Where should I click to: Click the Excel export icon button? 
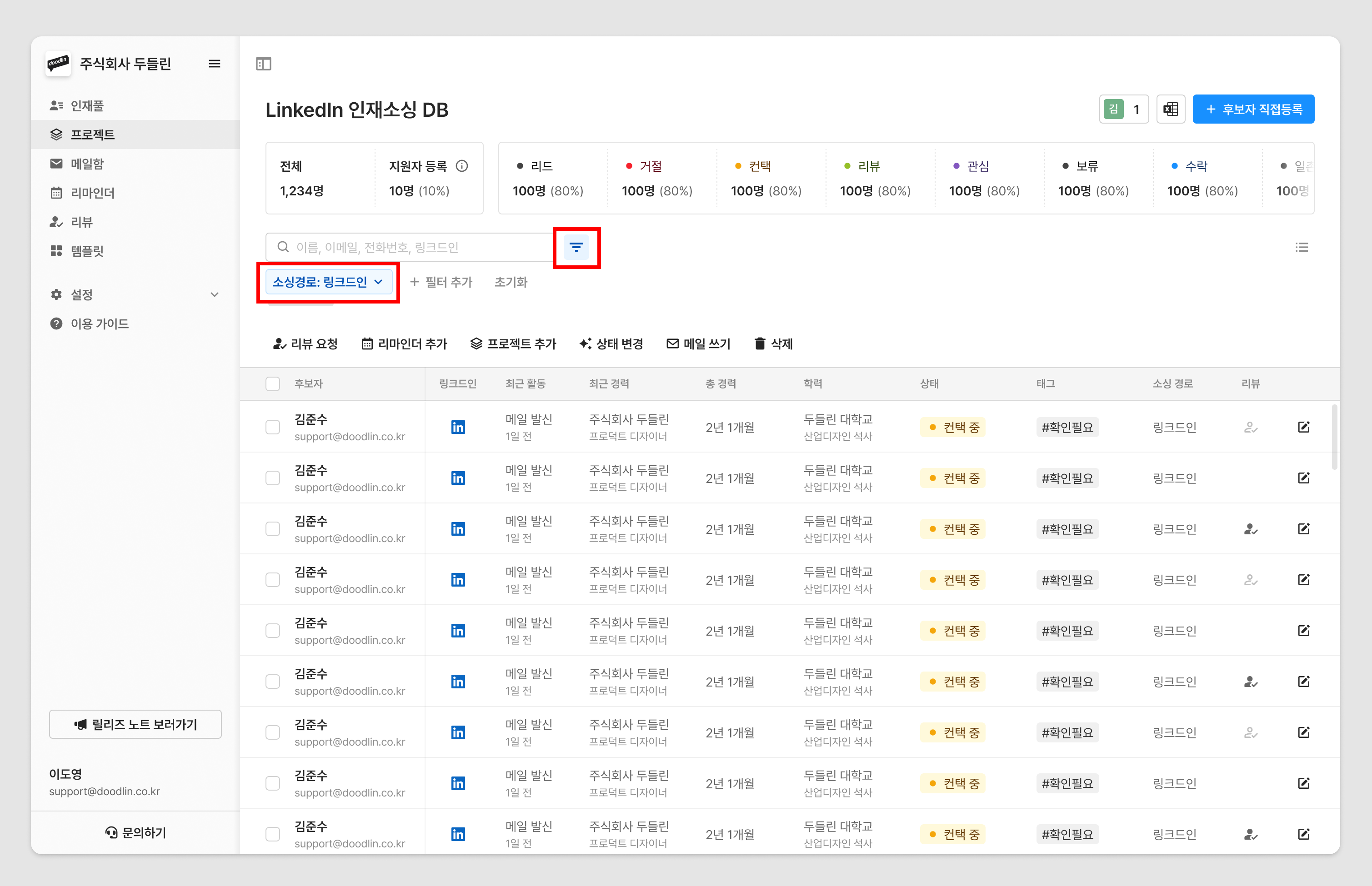pos(1170,110)
